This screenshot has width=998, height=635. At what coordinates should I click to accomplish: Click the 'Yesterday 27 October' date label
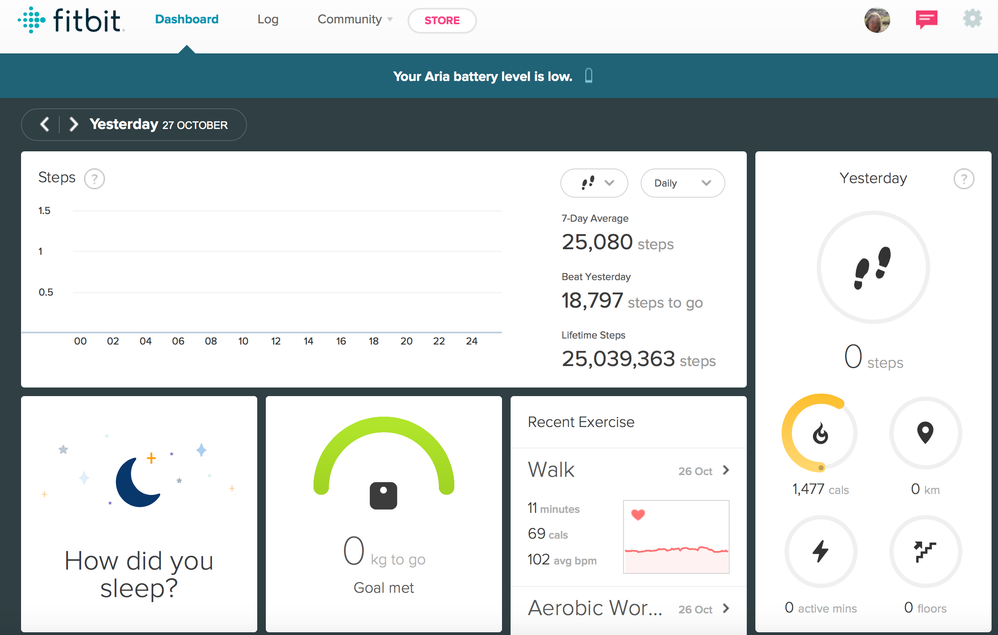pos(158,124)
